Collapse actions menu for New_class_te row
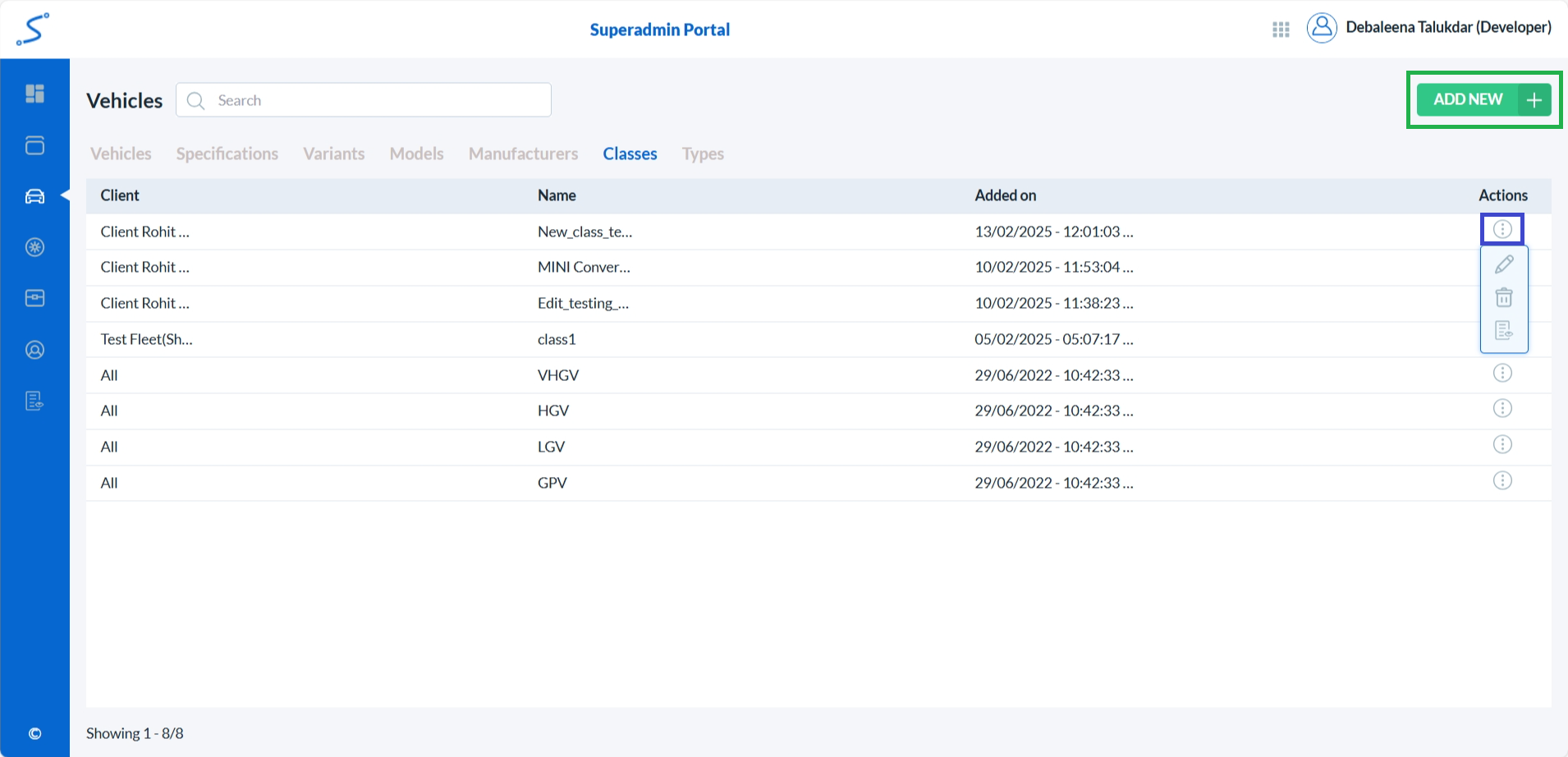Screen dimensions: 1568x757 (1502, 230)
